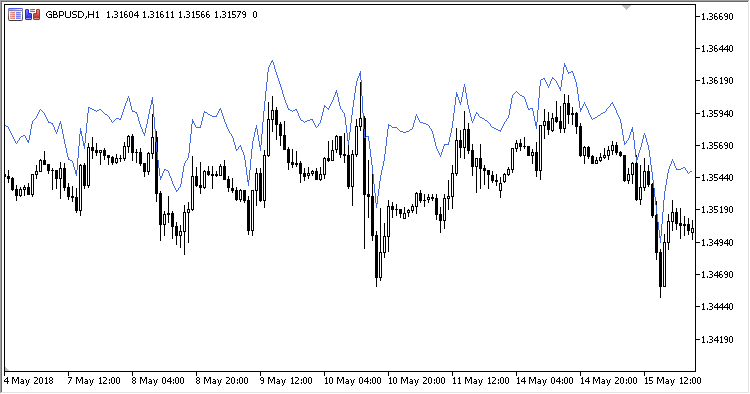Click the low price value 1.31566
750x394 pixels.
tap(194, 15)
